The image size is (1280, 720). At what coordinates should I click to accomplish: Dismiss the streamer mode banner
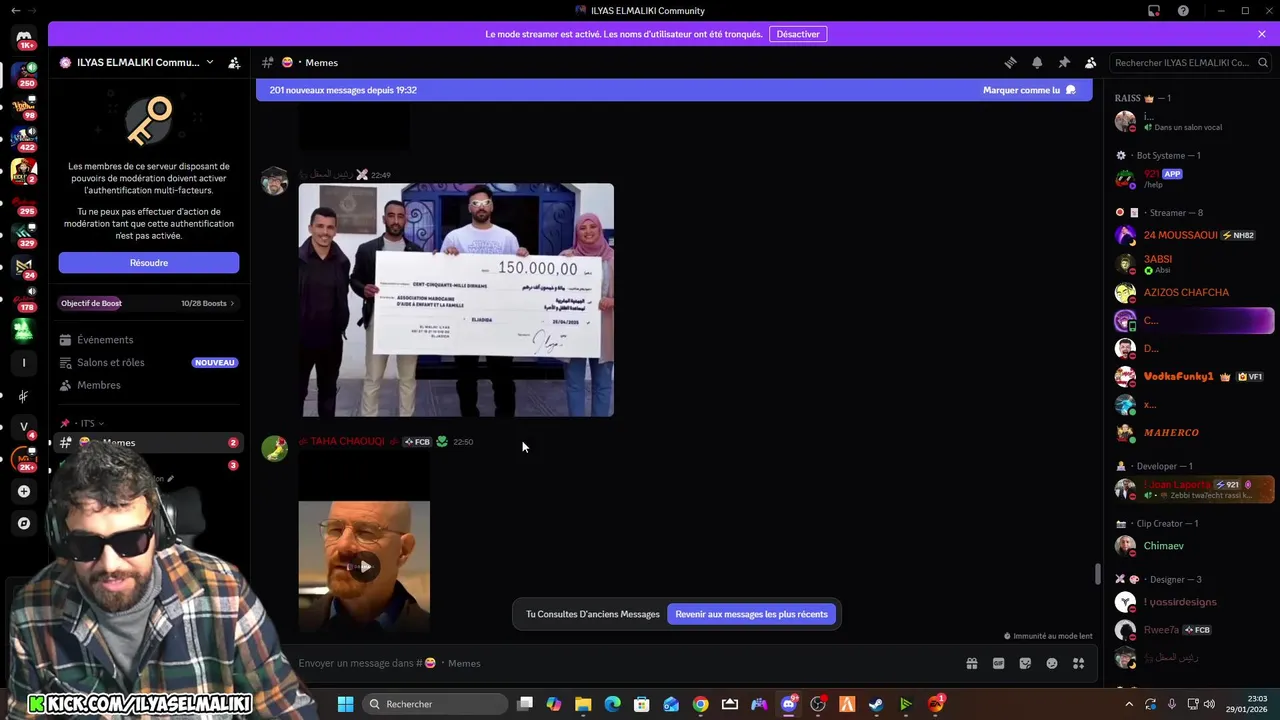(x=1262, y=34)
